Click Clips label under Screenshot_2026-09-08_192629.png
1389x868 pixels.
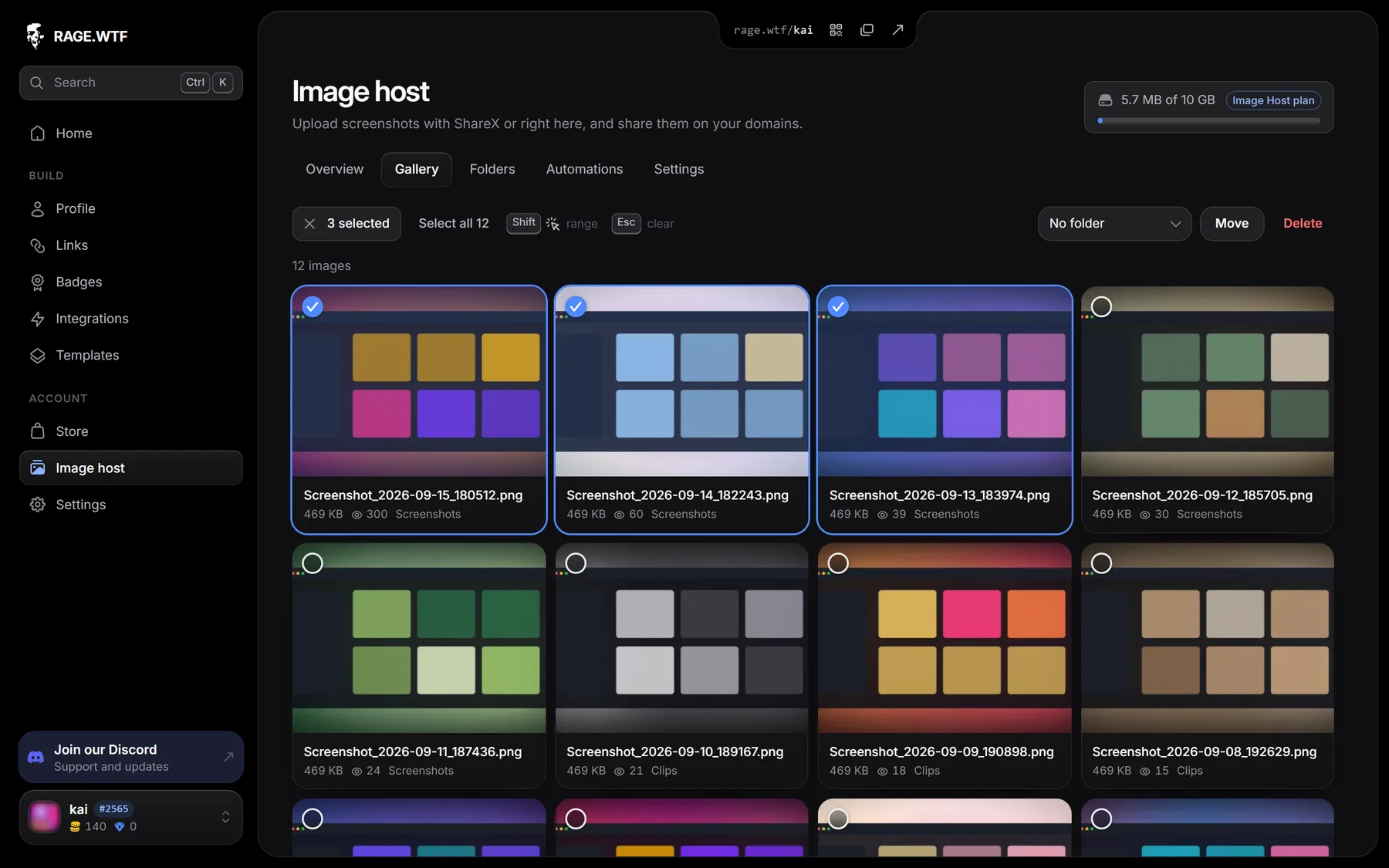[x=1190, y=771]
